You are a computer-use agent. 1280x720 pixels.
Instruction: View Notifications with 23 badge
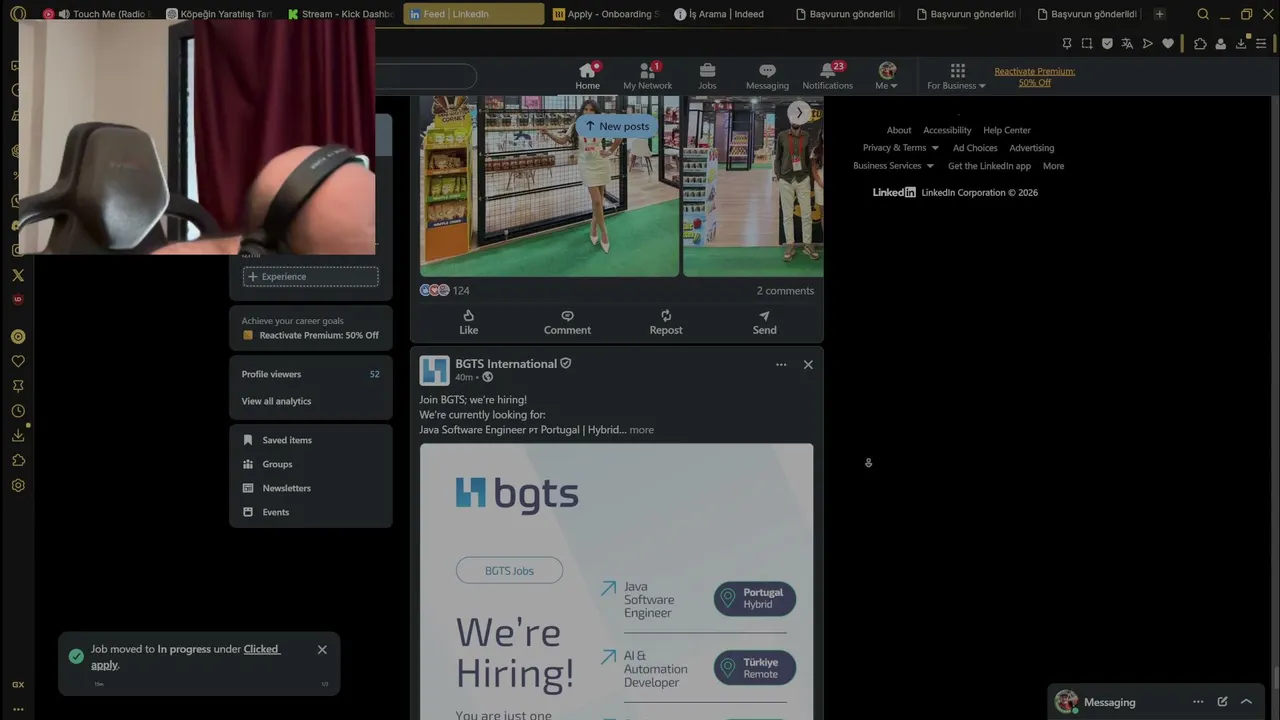828,76
